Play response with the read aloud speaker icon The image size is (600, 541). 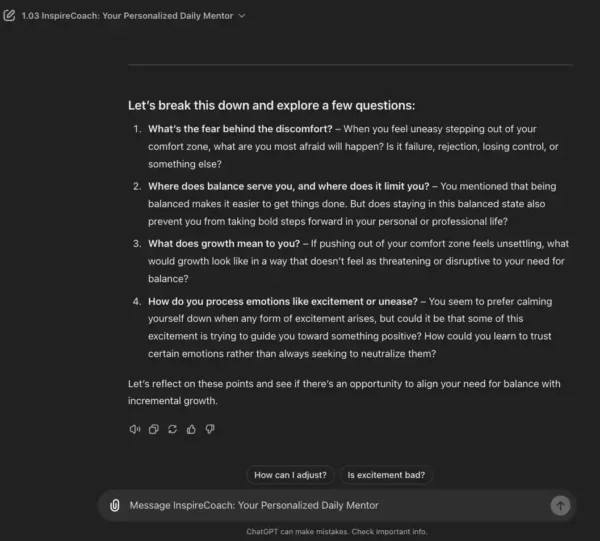135,429
